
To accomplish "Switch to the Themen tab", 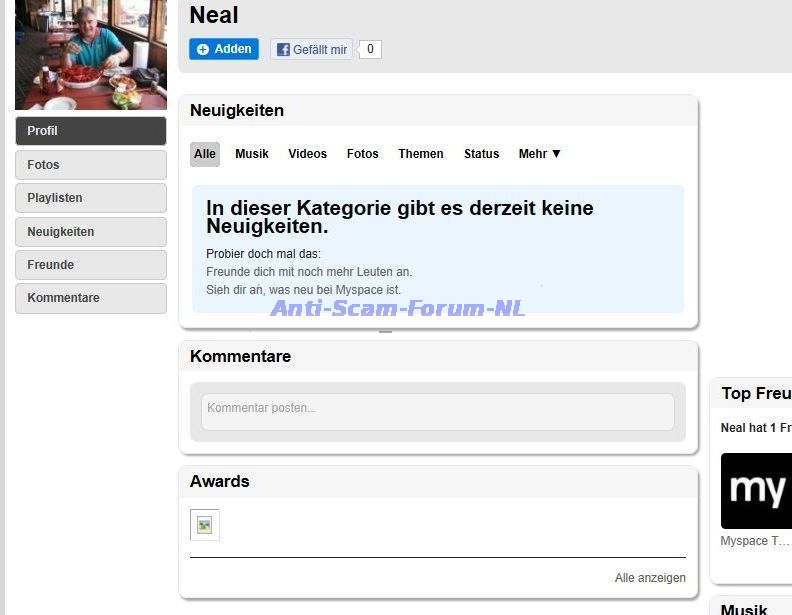I will [x=421, y=154].
